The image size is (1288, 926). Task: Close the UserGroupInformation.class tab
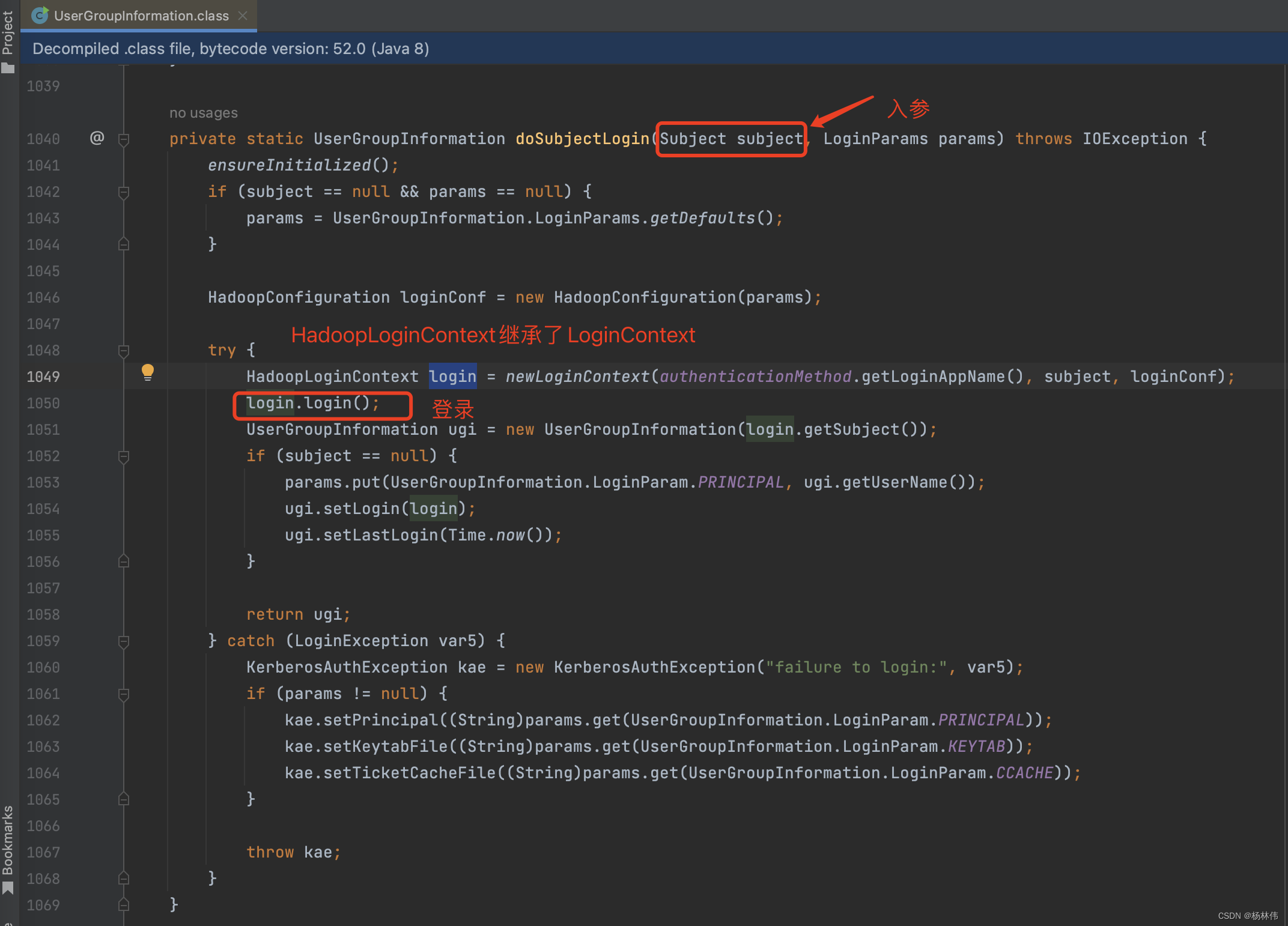pos(243,16)
